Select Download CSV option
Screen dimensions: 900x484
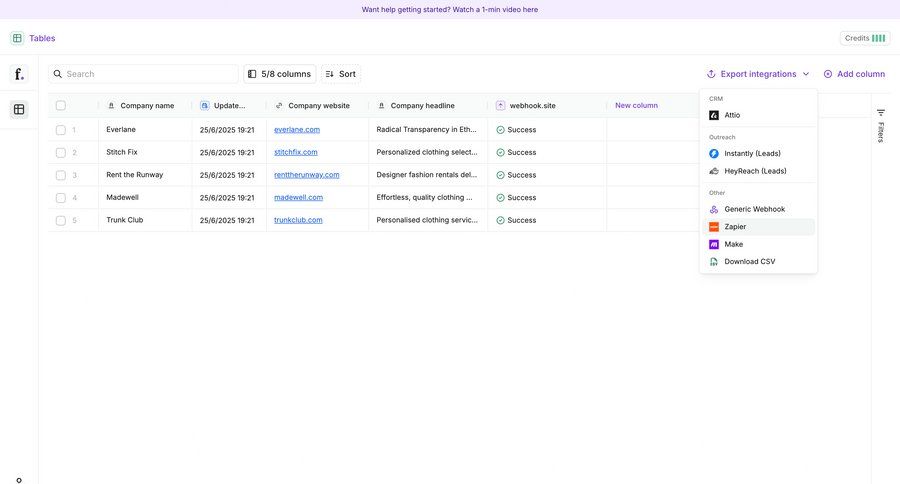pyautogui.click(x=758, y=261)
